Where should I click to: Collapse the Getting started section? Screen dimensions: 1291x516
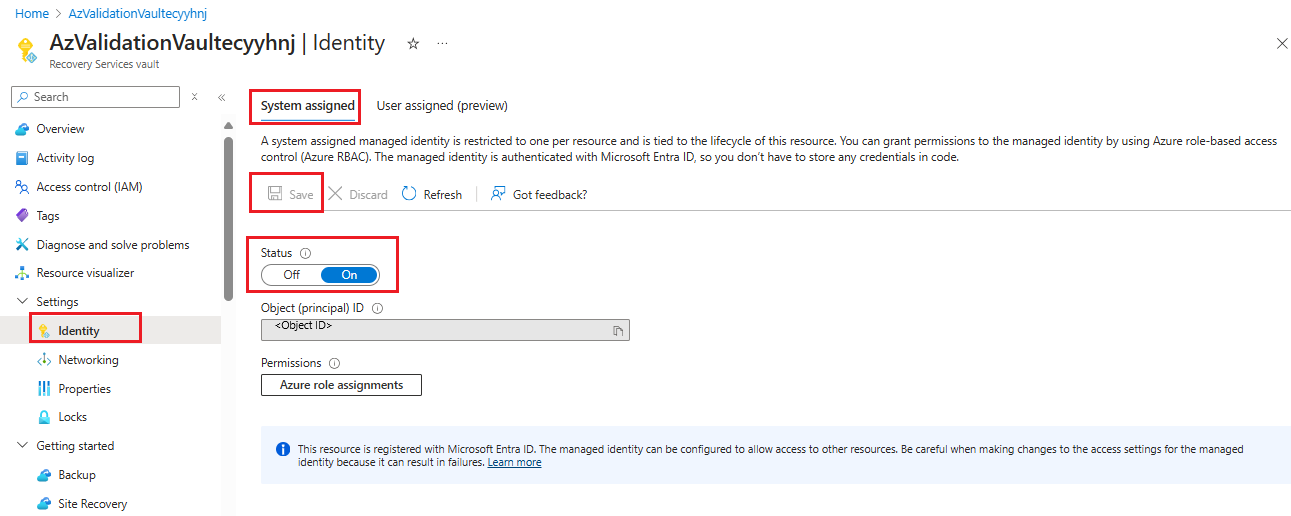click(x=23, y=446)
